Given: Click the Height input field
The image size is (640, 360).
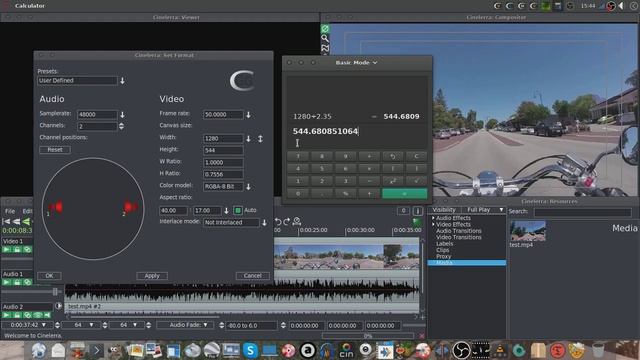Looking at the screenshot, I should coord(223,151).
